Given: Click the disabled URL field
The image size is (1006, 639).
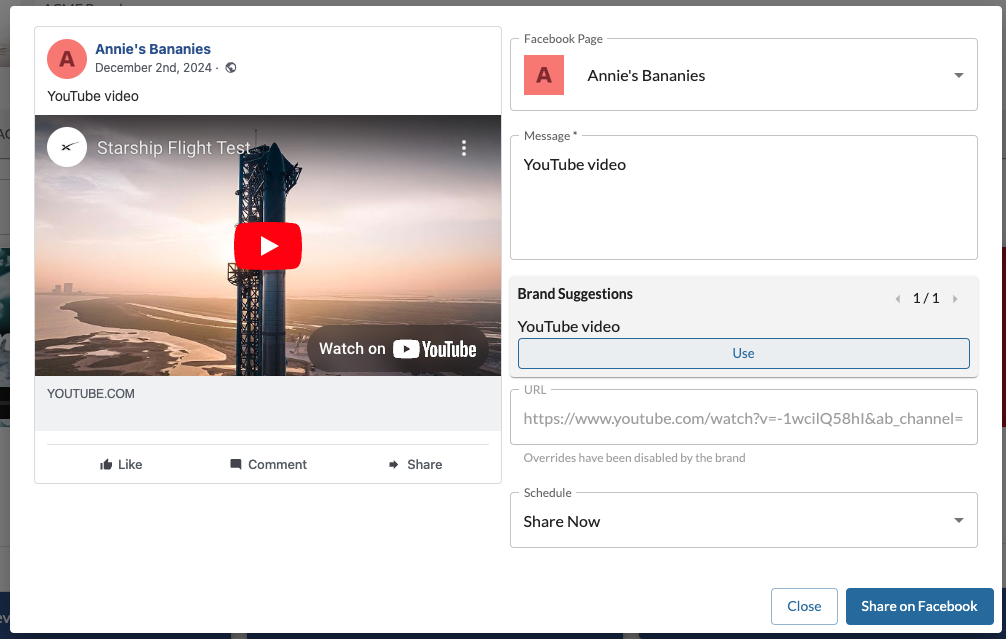Looking at the screenshot, I should pyautogui.click(x=744, y=418).
